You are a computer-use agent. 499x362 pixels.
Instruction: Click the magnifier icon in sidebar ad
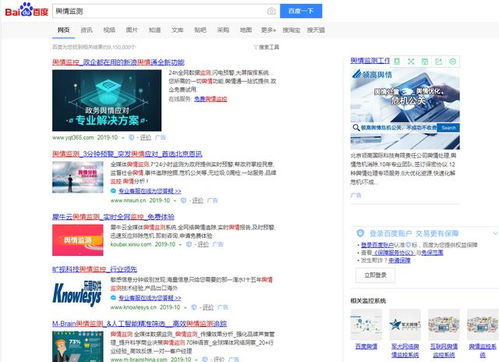point(356,128)
